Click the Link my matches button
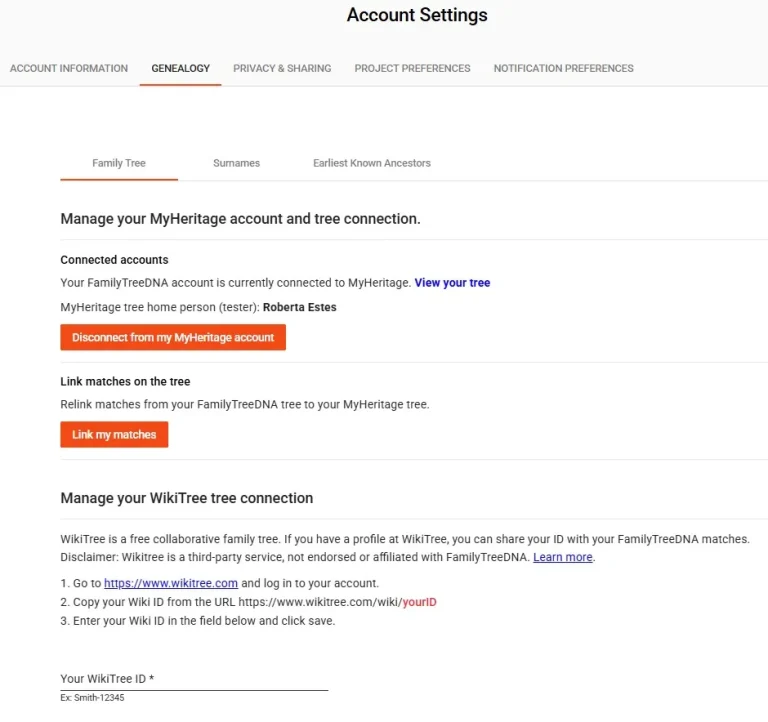Viewport: 768px width, 722px height. (x=114, y=434)
